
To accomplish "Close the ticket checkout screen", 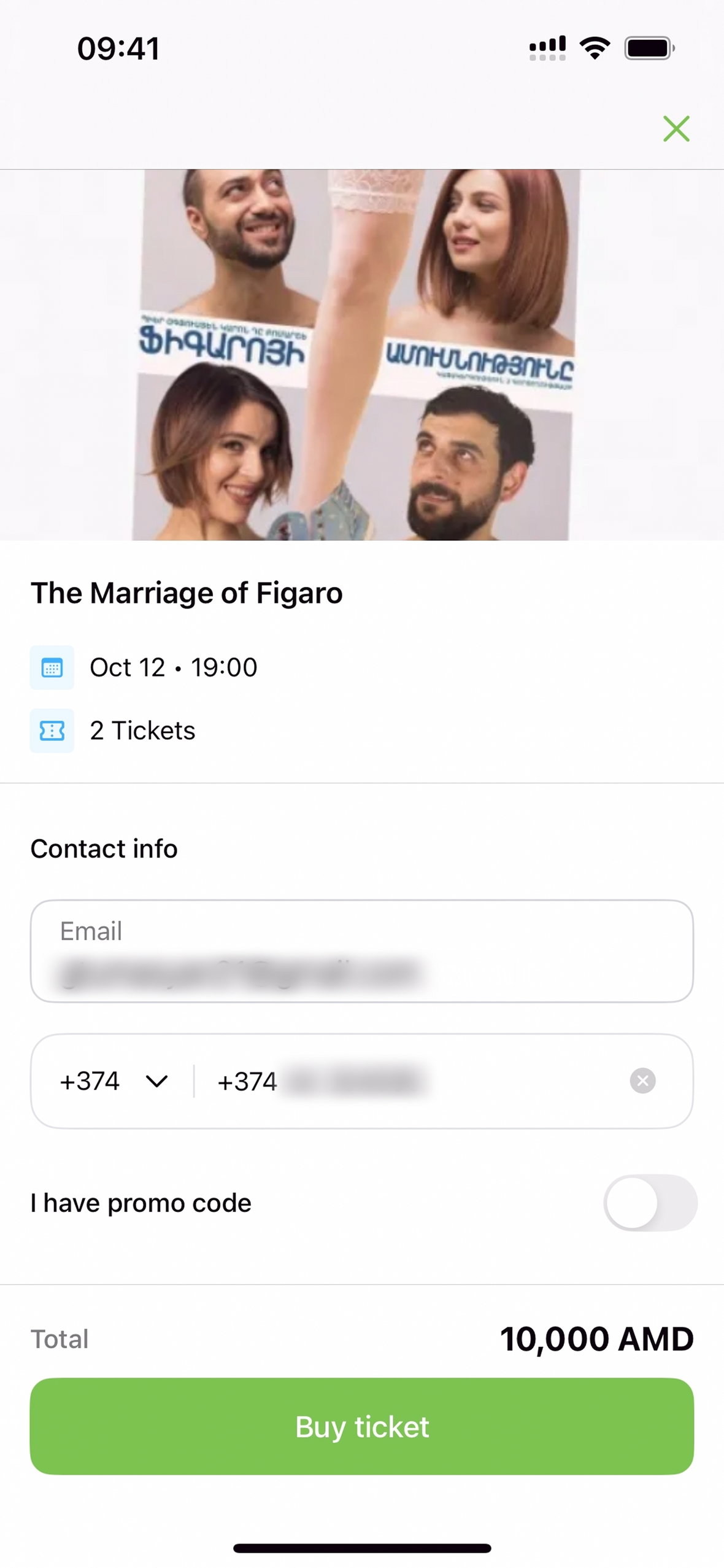I will (x=676, y=129).
